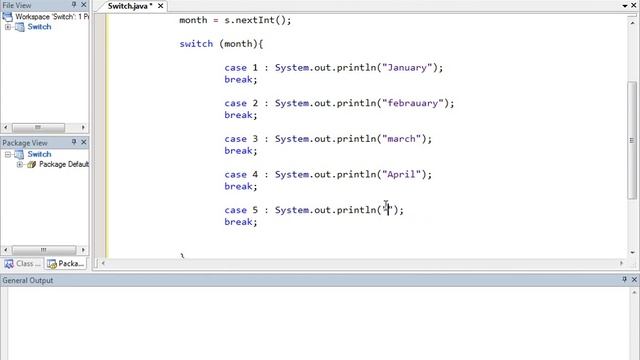Close the File View panel

[84, 4]
